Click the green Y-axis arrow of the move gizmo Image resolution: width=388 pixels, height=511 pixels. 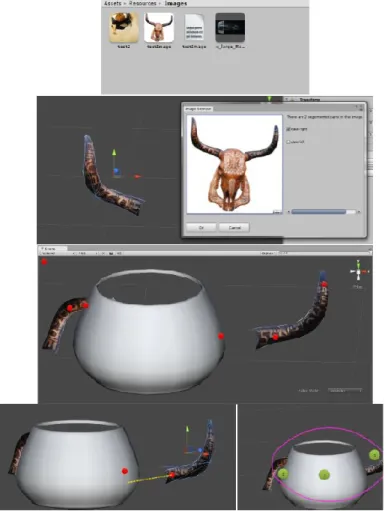114,153
